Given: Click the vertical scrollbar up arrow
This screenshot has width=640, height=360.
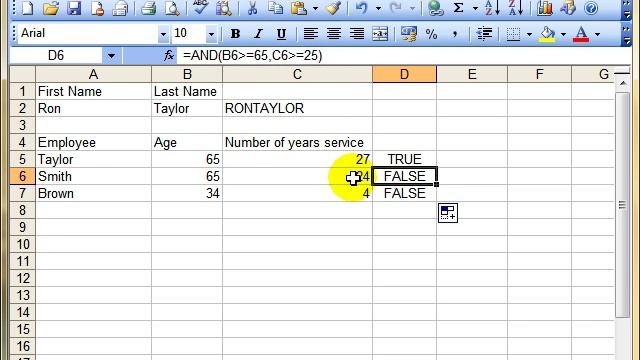Looking at the screenshot, I should [x=622, y=83].
